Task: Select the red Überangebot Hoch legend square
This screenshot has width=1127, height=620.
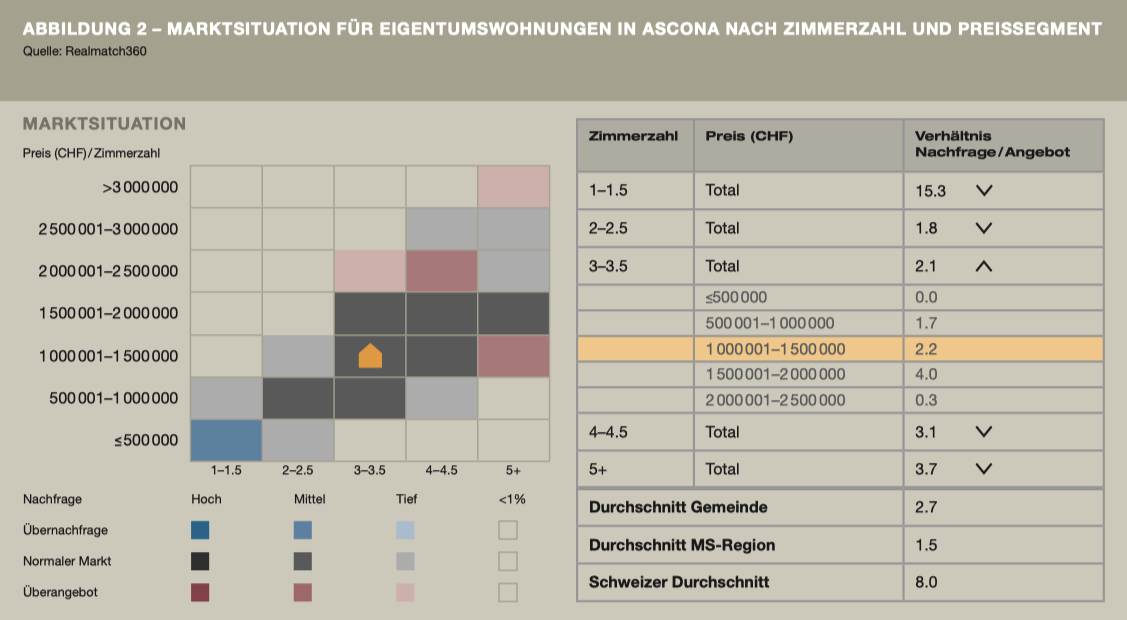Action: (200, 591)
